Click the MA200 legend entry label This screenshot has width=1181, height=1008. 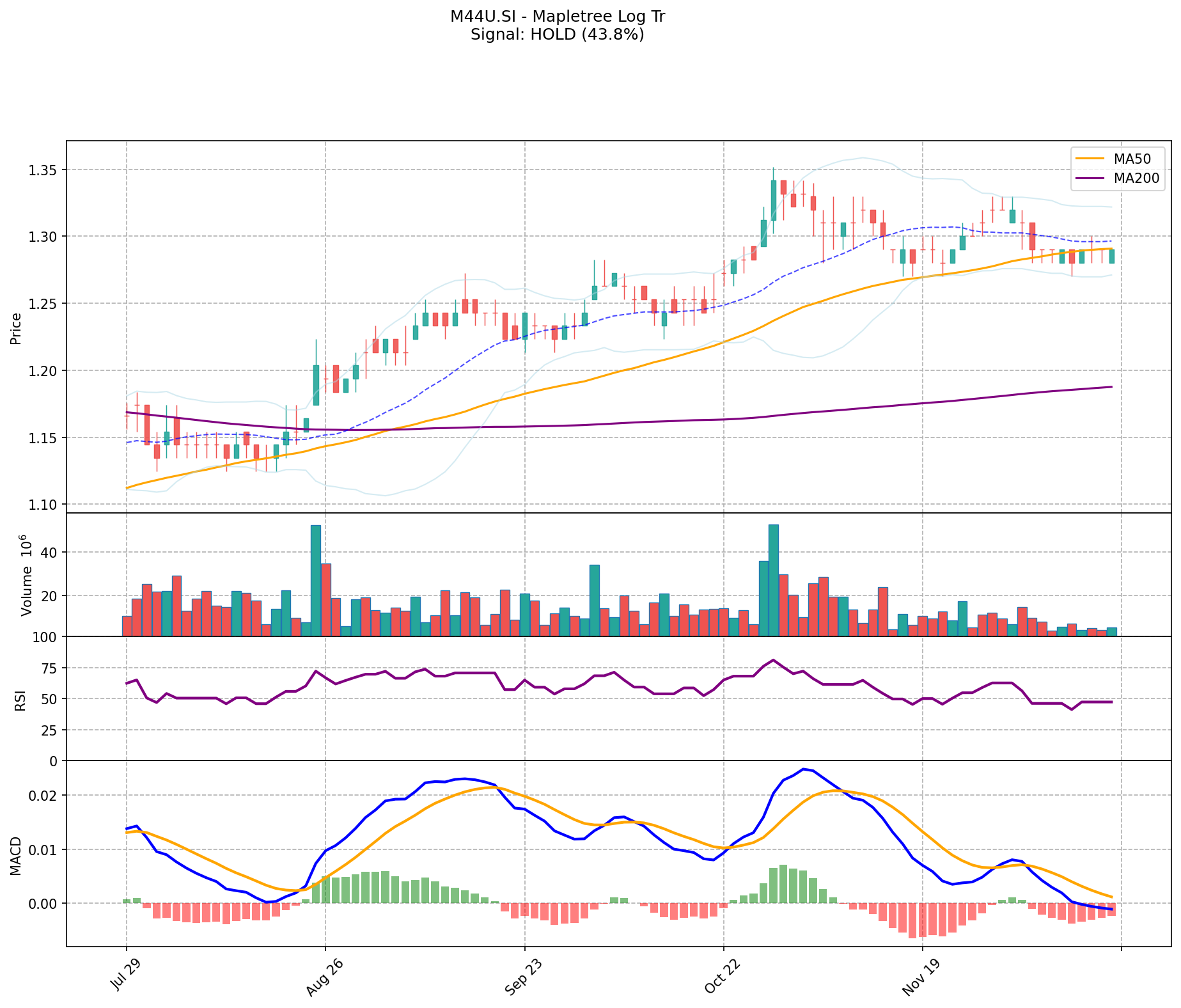pyautogui.click(x=1136, y=178)
